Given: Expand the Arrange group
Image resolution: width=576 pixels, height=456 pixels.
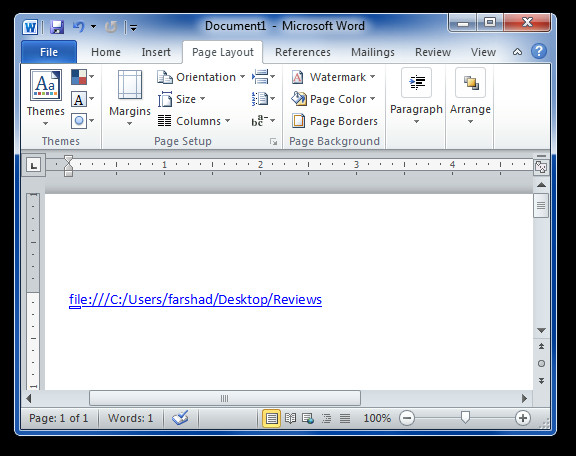Looking at the screenshot, I should point(470,96).
